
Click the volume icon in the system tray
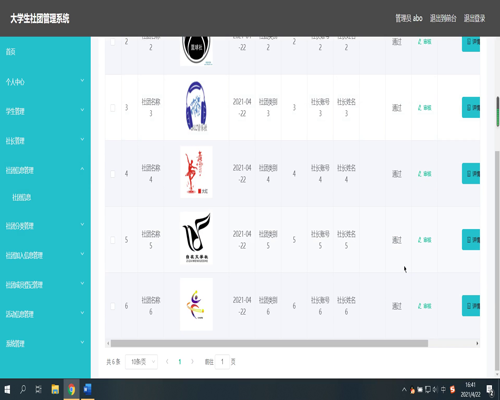pyautogui.click(x=435, y=389)
